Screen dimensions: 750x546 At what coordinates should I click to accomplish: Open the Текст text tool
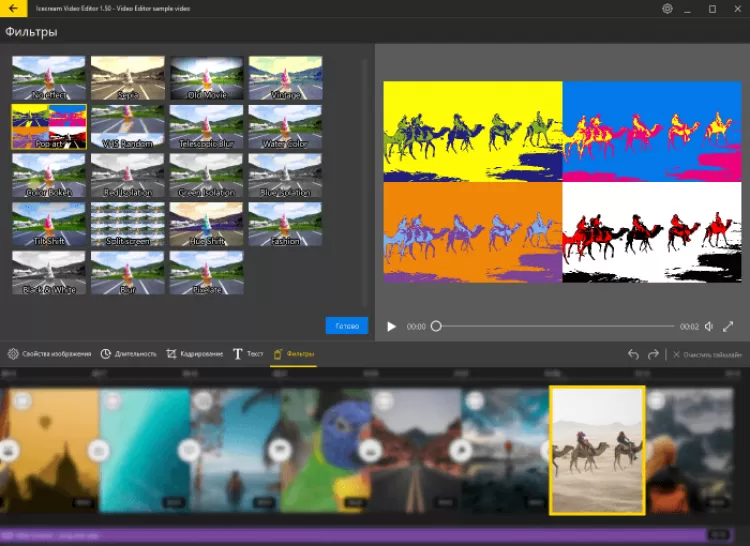pos(248,354)
